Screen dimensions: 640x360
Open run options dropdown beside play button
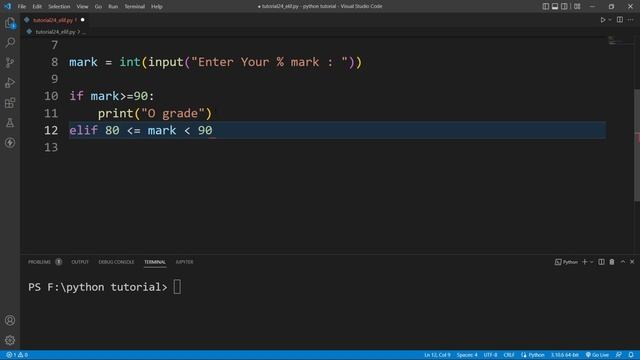coord(610,20)
